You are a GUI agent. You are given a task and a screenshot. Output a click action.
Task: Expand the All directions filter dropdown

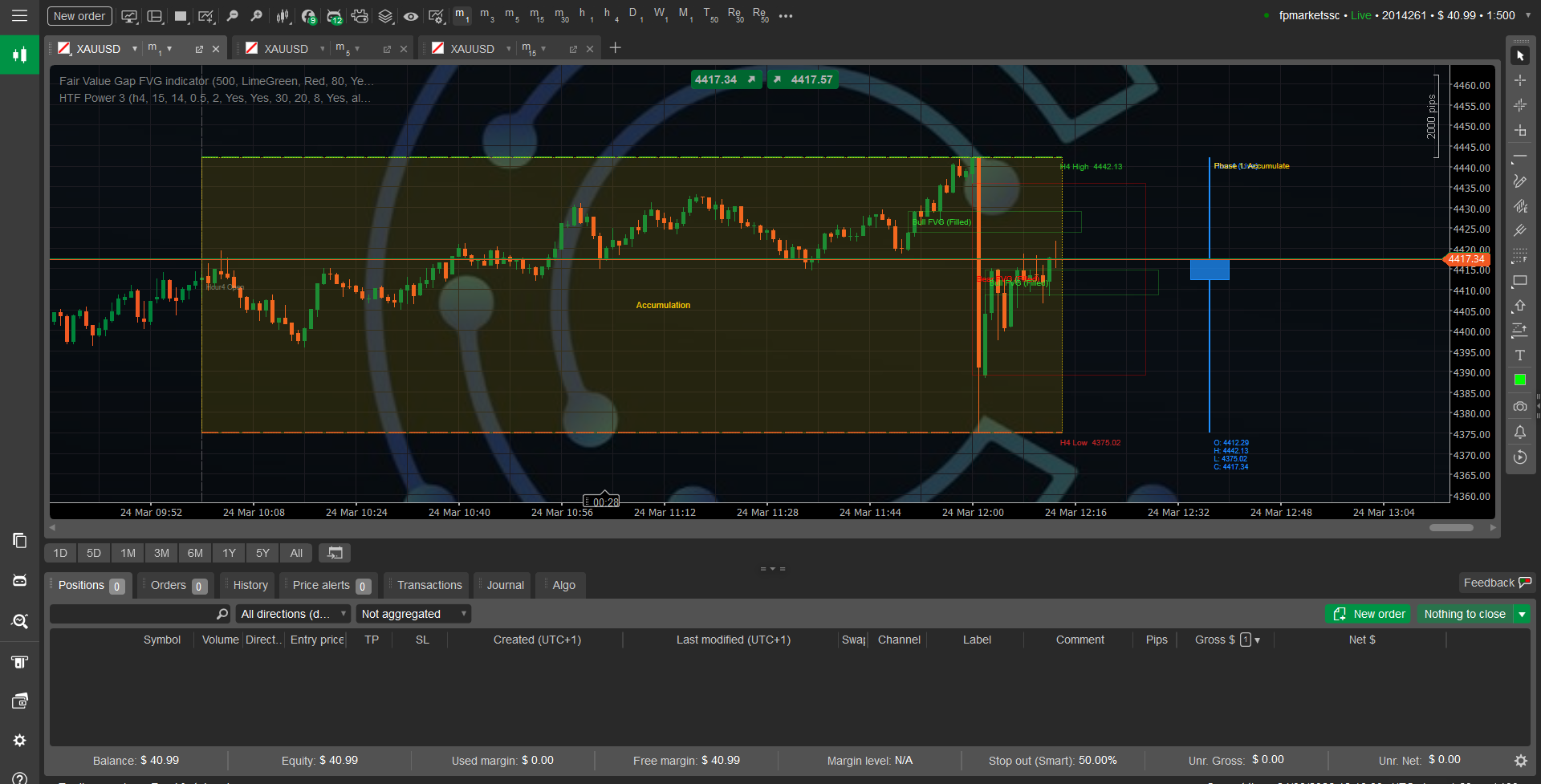tap(293, 614)
